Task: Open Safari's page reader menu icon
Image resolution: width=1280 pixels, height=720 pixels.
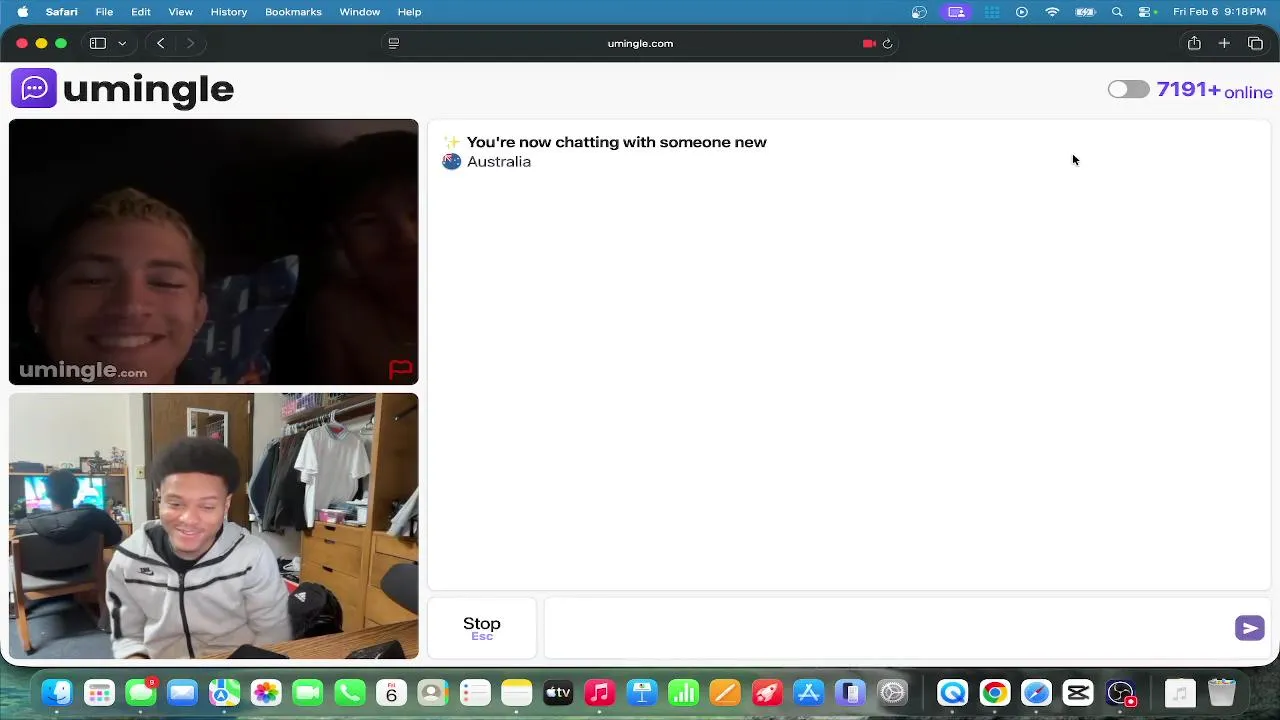Action: click(393, 43)
